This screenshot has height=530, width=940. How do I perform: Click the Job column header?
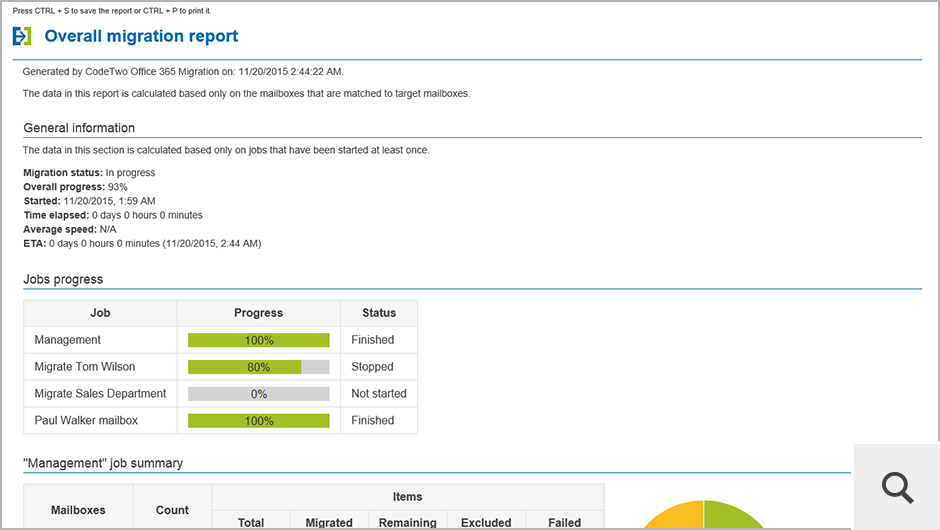[100, 313]
